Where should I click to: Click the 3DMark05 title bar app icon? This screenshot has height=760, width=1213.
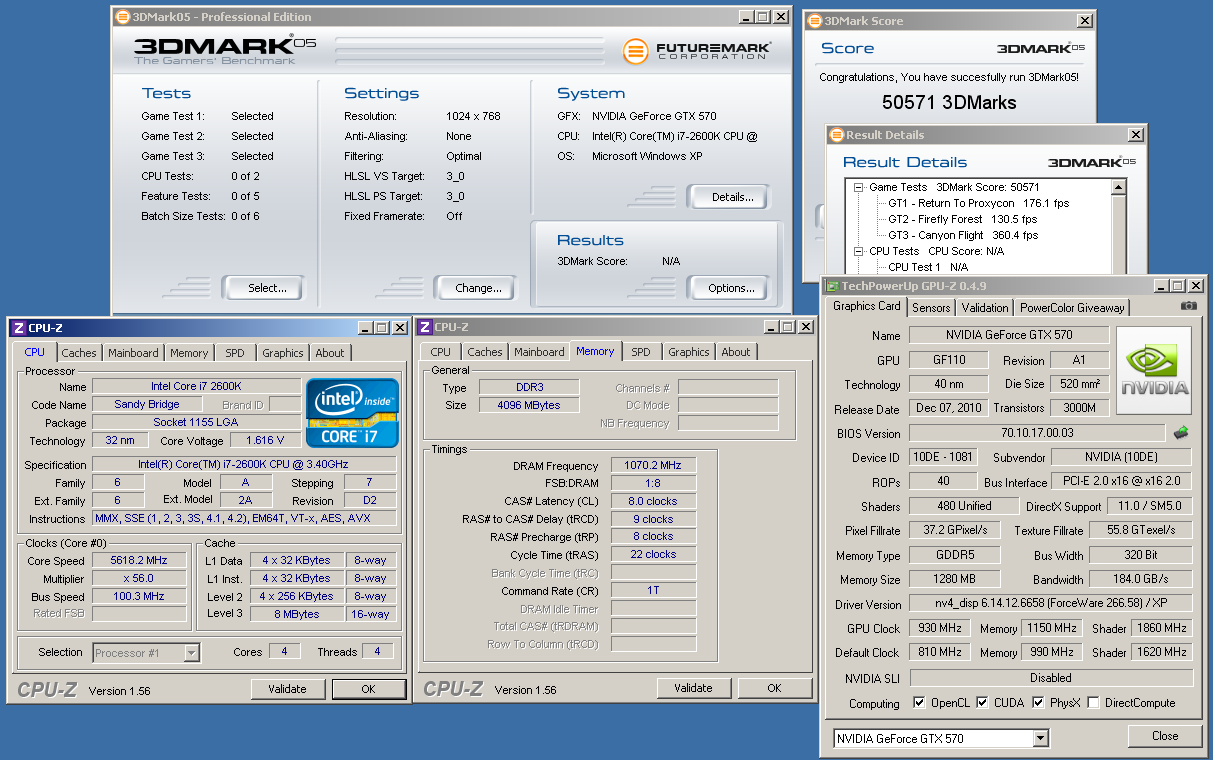coord(123,17)
